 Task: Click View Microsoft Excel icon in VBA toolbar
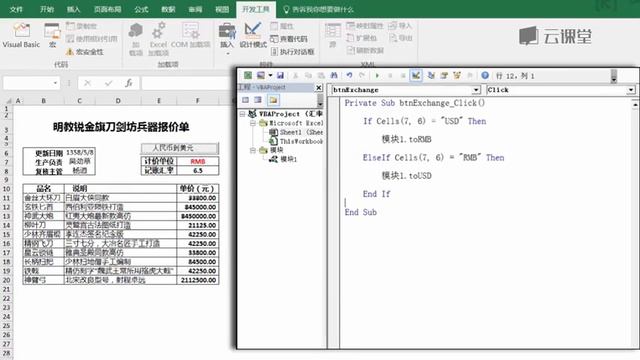248,76
